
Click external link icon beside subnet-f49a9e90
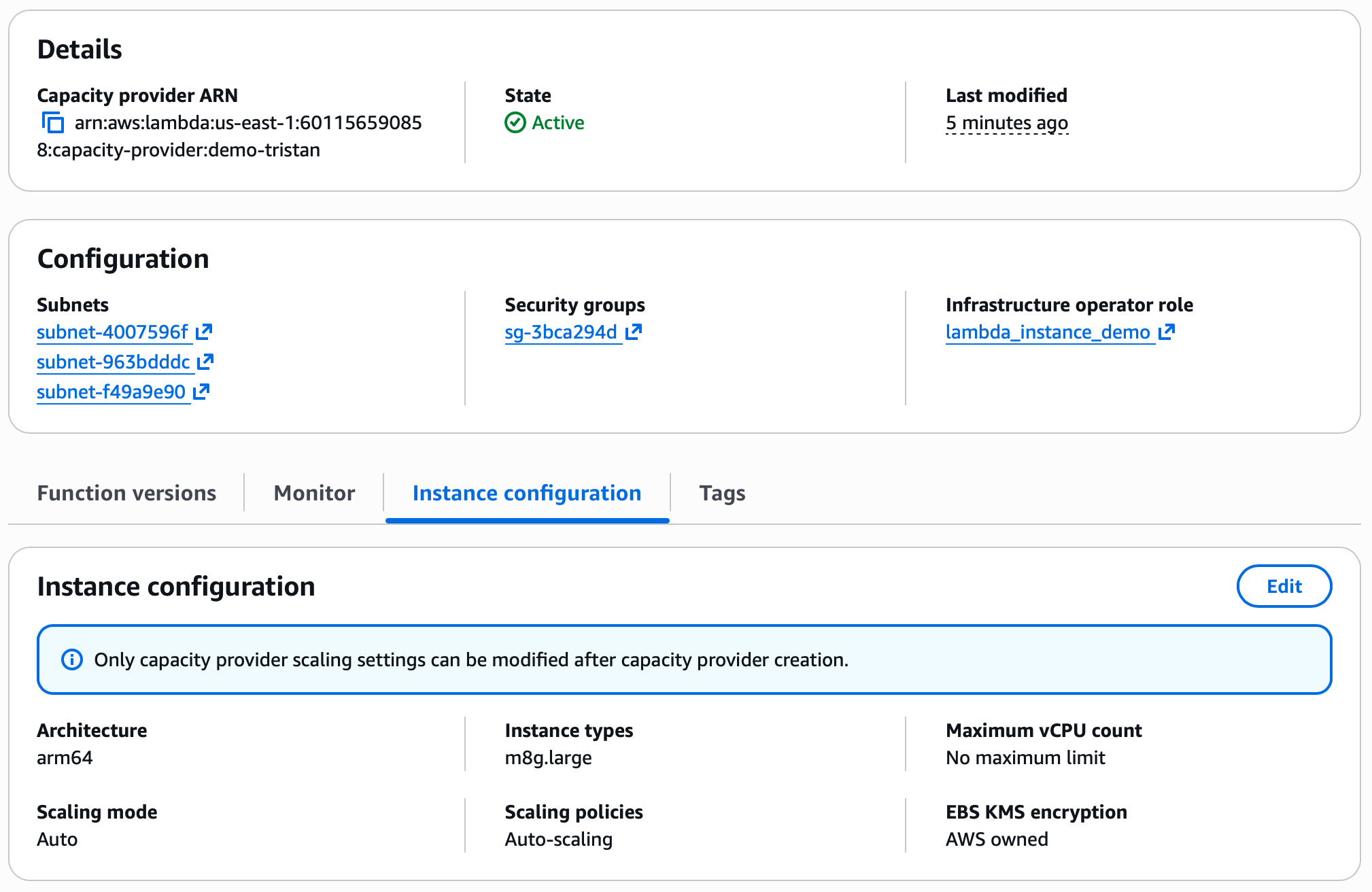201,392
